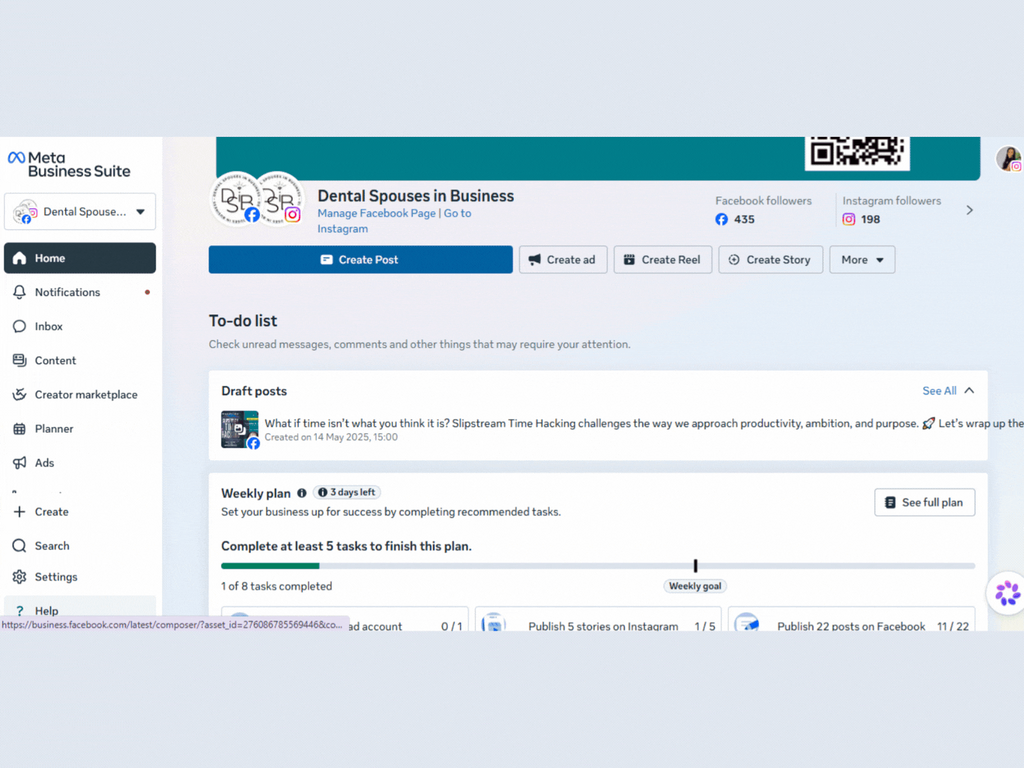Click the Meta Business Suite logo

click(x=69, y=165)
